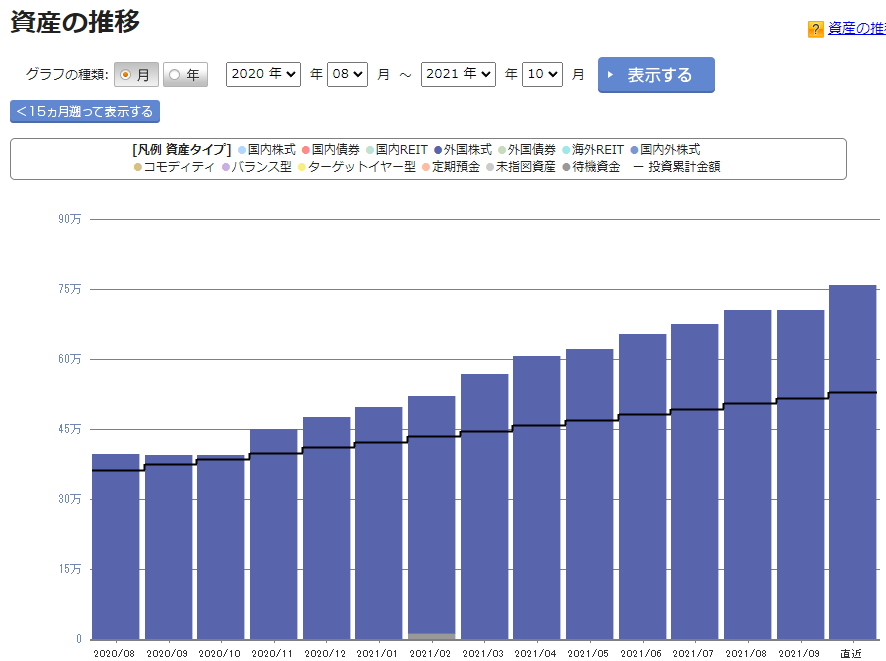Click the 国内外株式 legend color dot
The image size is (886, 661).
point(634,150)
